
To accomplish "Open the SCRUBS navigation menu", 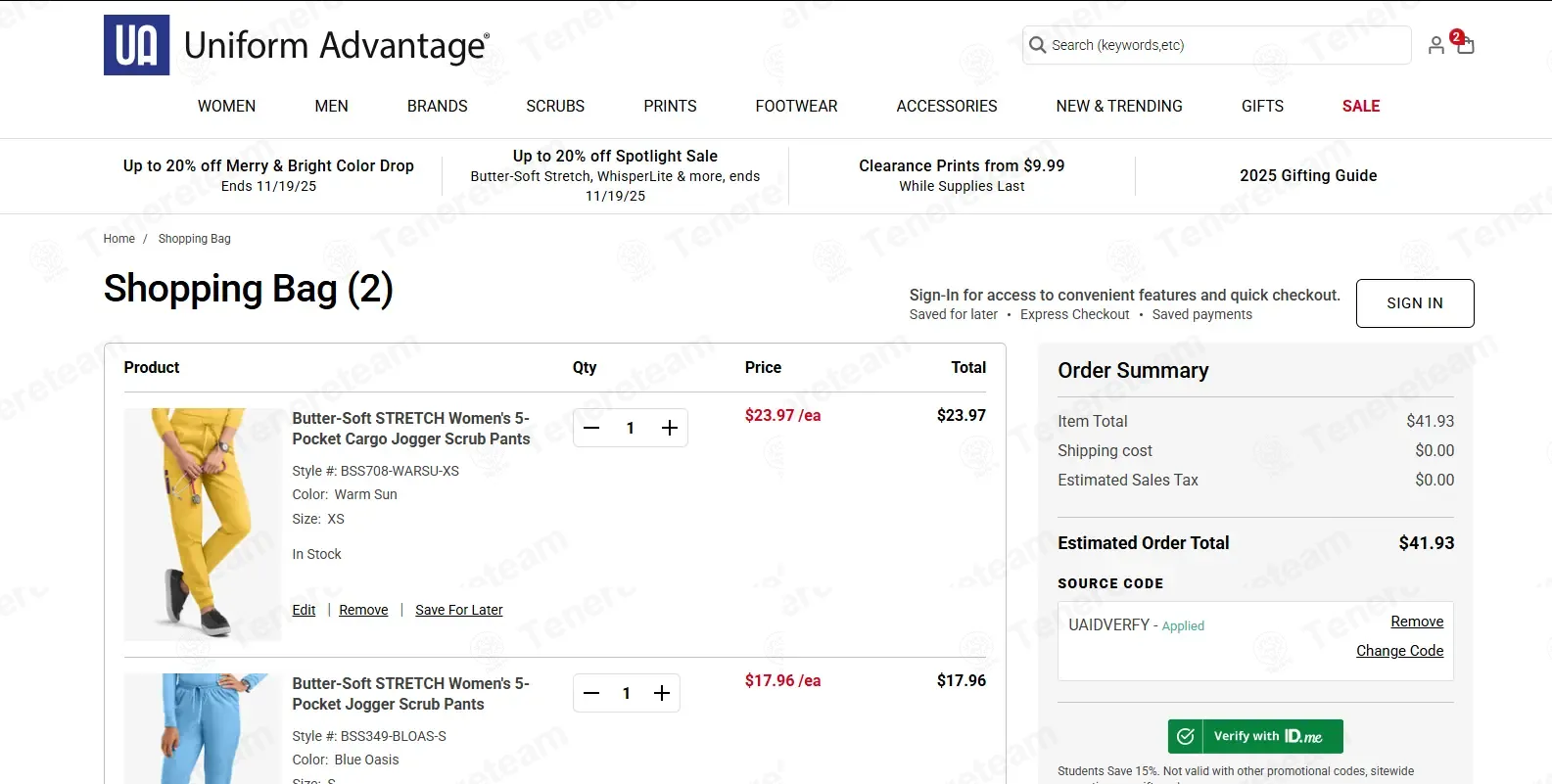I will [555, 106].
